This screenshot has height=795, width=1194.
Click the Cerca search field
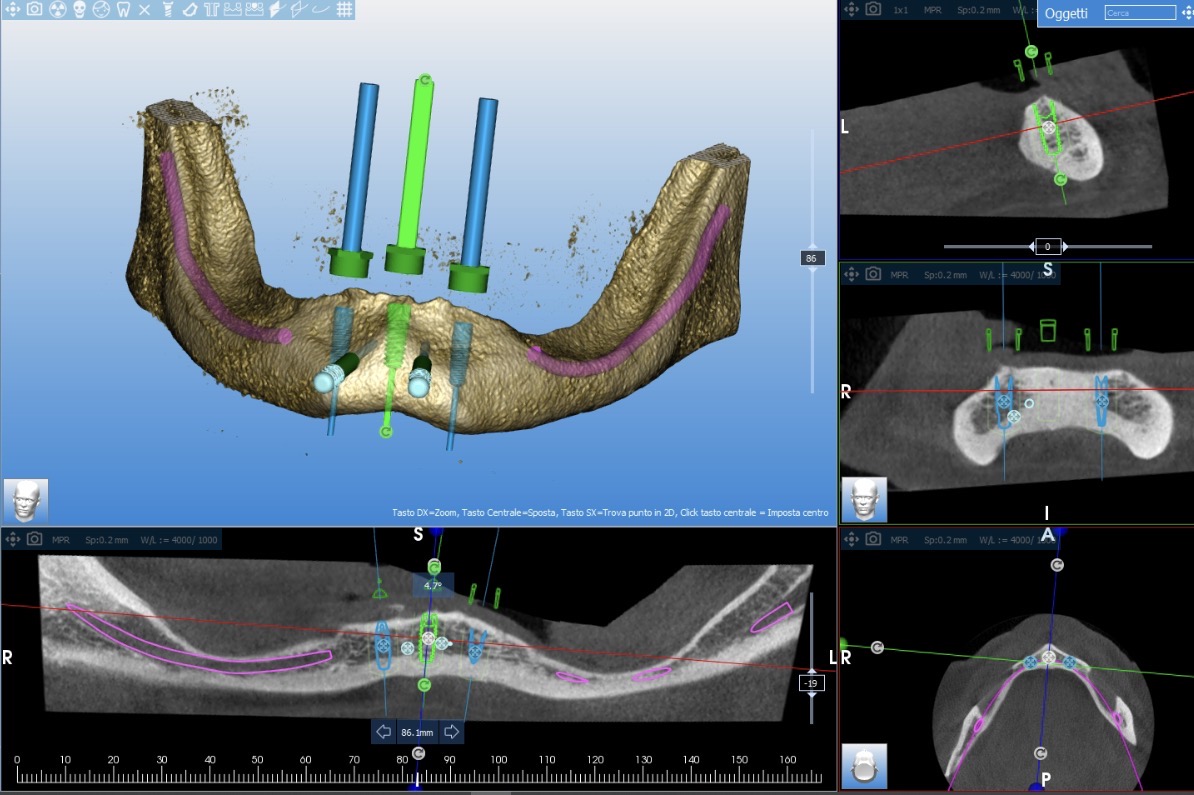click(x=1140, y=13)
